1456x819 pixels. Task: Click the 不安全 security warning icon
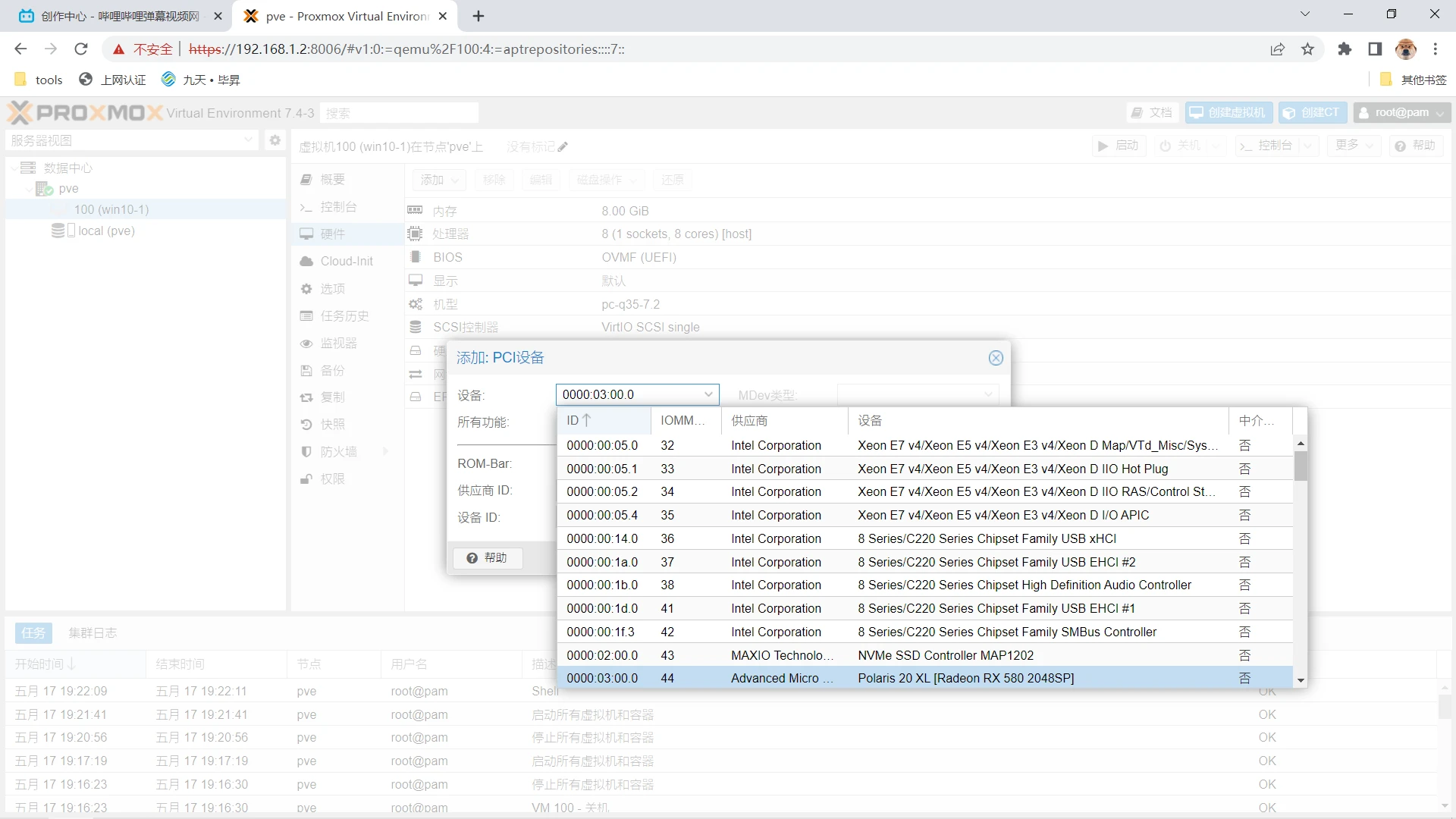point(119,49)
